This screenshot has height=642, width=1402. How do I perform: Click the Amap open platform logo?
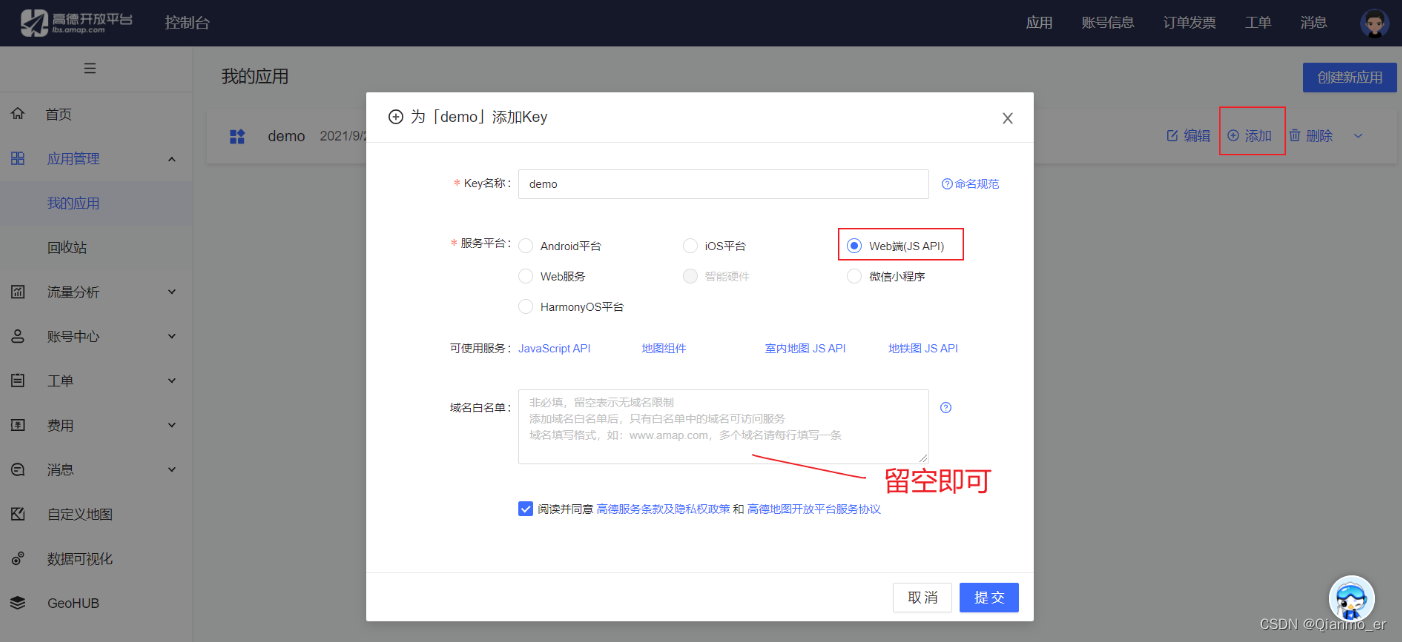77,22
